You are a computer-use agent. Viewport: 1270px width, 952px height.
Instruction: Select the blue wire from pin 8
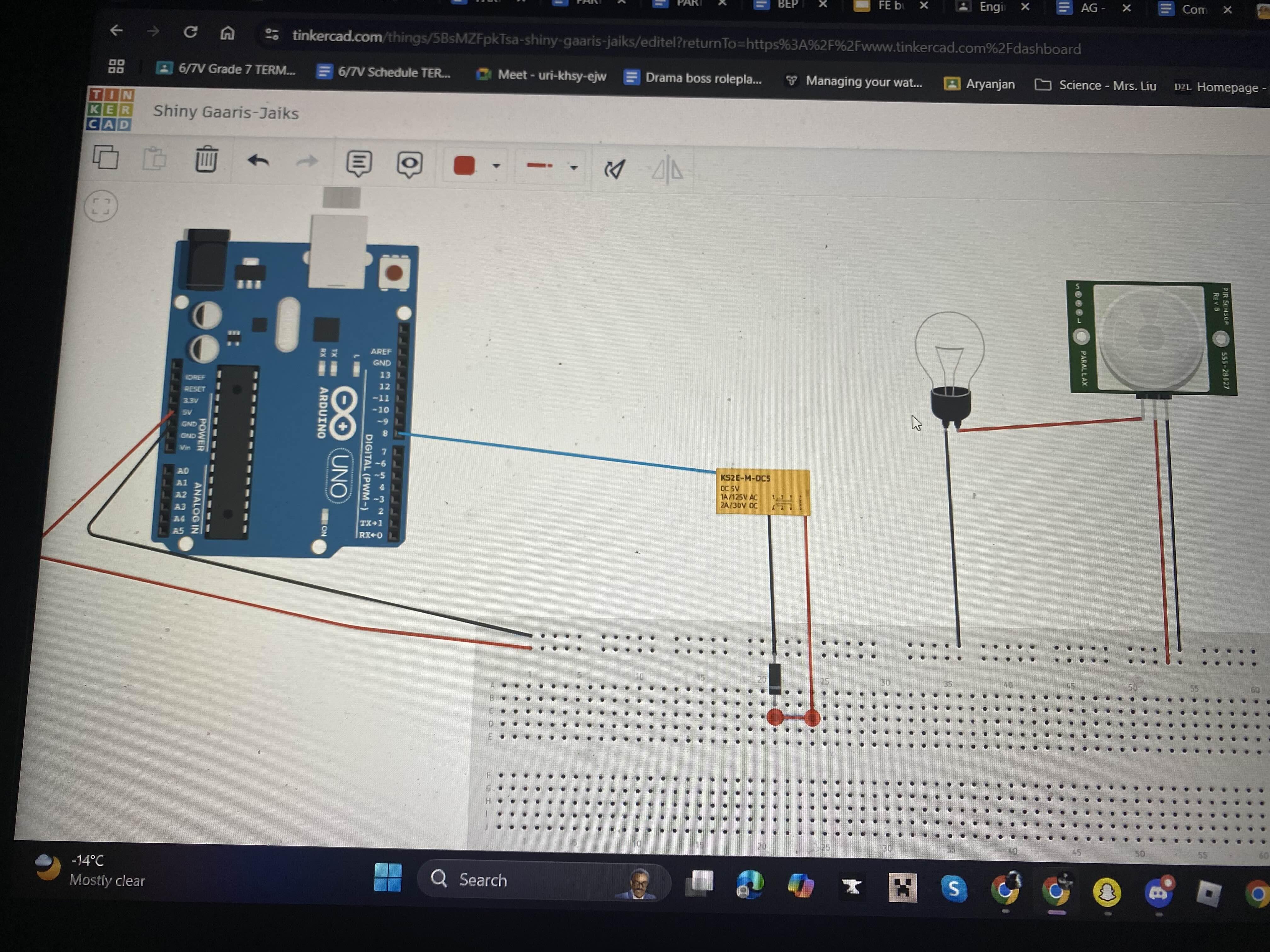tap(557, 453)
